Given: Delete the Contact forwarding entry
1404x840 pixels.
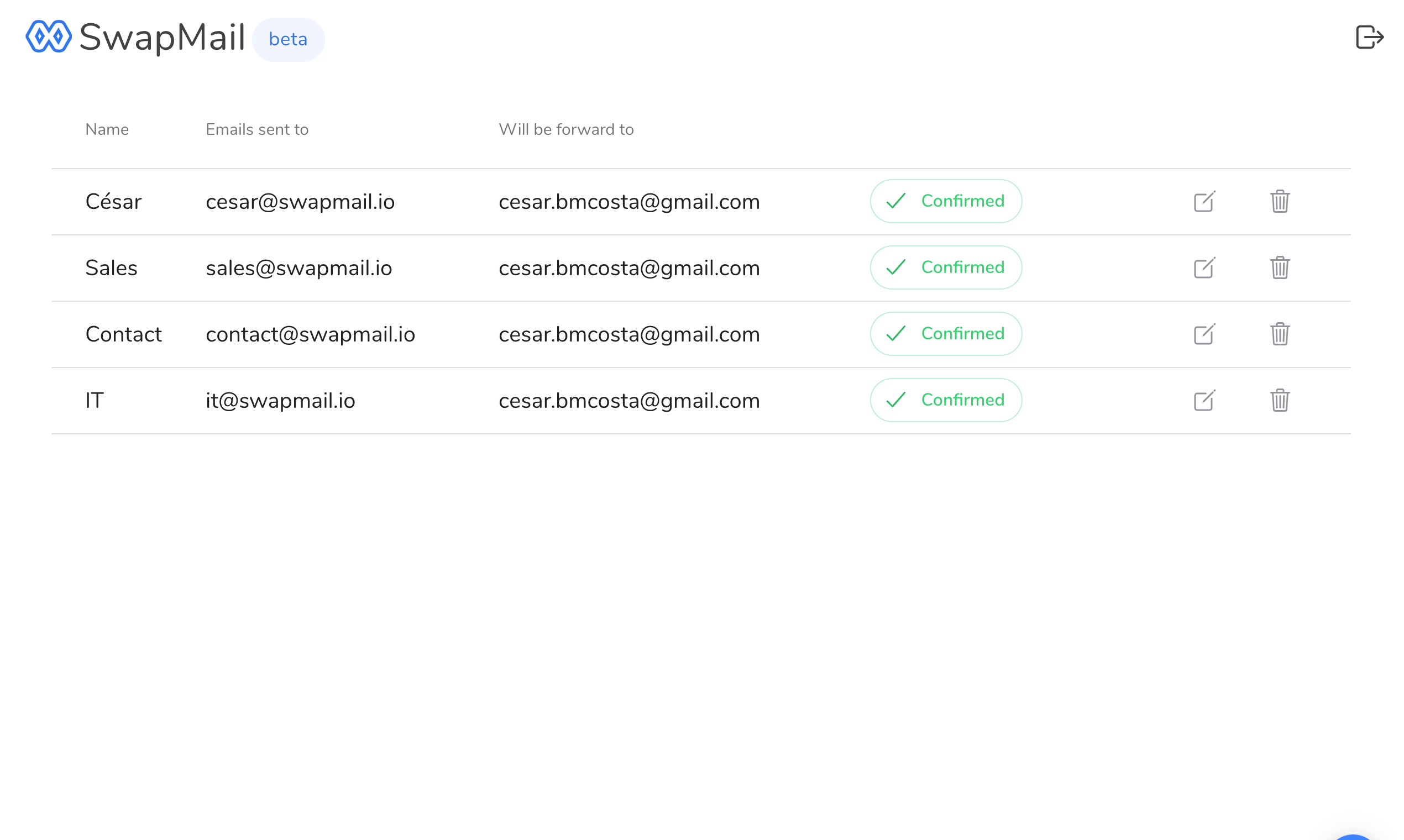Looking at the screenshot, I should (1280, 334).
